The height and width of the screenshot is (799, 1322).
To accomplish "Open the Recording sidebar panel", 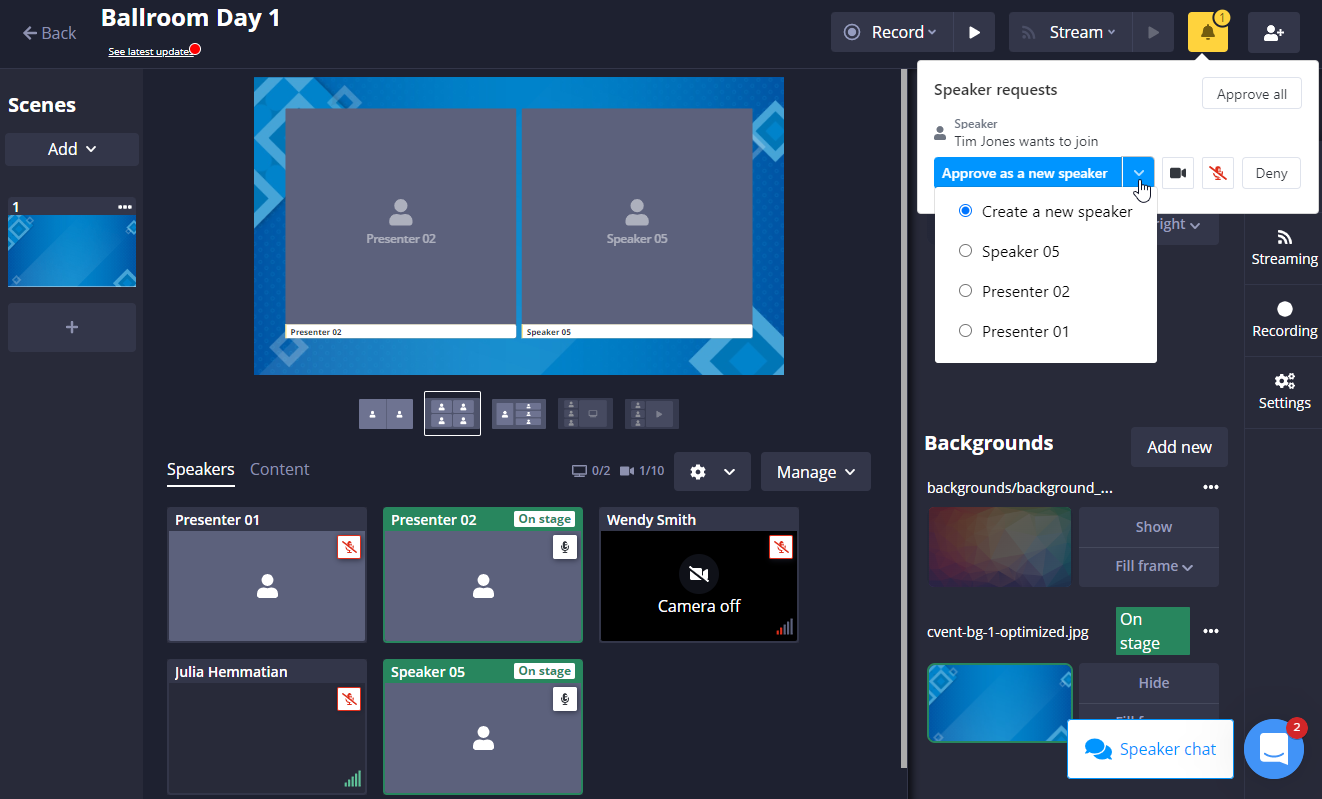I will (1284, 319).
